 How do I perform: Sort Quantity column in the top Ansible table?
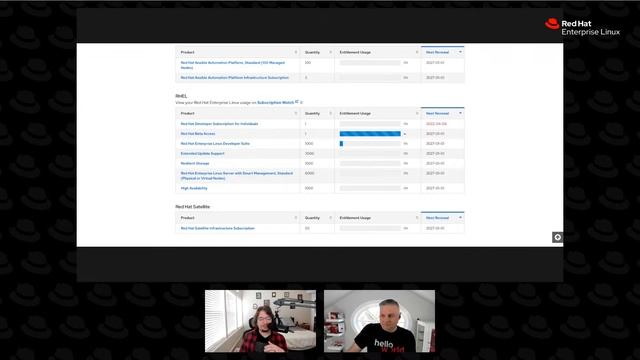[x=331, y=52]
